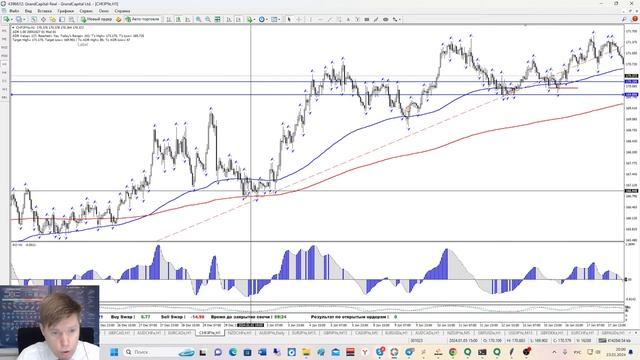Image resolution: width=640 pixels, height=360 pixels.
Task: Toggle Авто торговля auto trading
Action: pyautogui.click(x=142, y=19)
